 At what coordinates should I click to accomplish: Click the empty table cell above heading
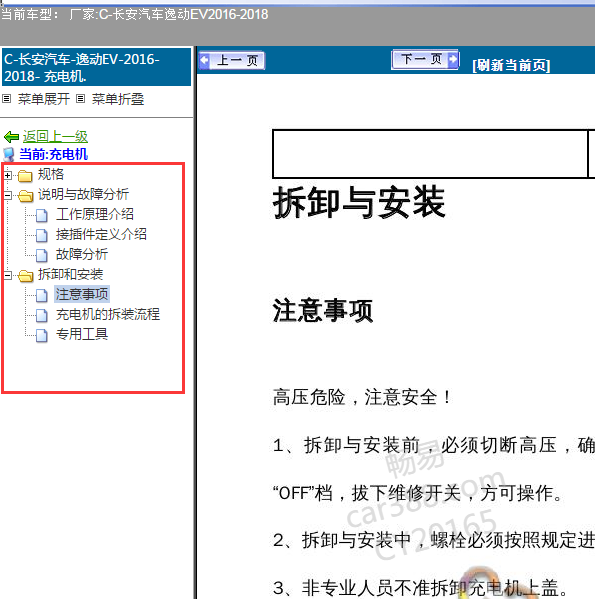click(x=430, y=154)
